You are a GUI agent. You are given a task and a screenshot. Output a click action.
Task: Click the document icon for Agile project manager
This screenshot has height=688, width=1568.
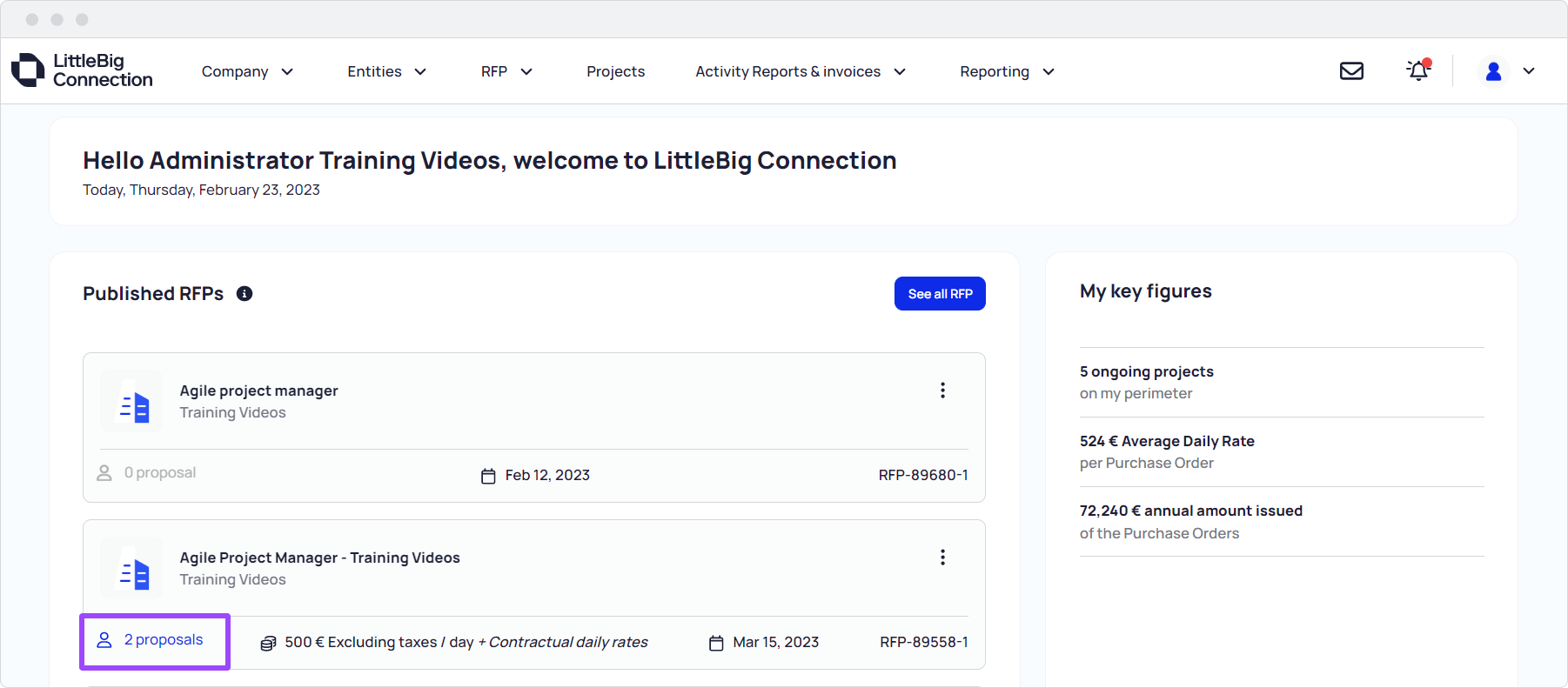132,402
